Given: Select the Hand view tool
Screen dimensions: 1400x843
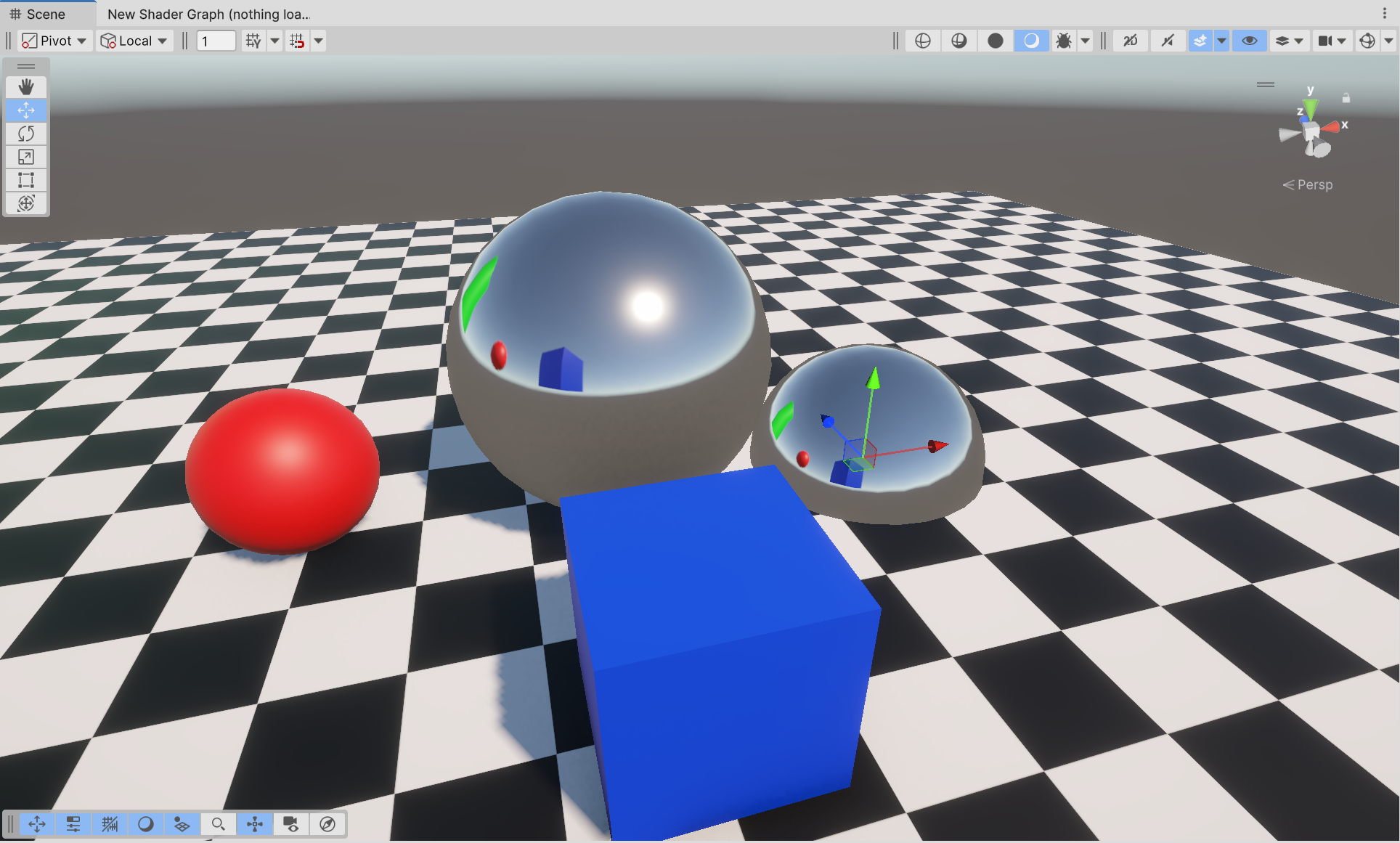Looking at the screenshot, I should pyautogui.click(x=26, y=87).
